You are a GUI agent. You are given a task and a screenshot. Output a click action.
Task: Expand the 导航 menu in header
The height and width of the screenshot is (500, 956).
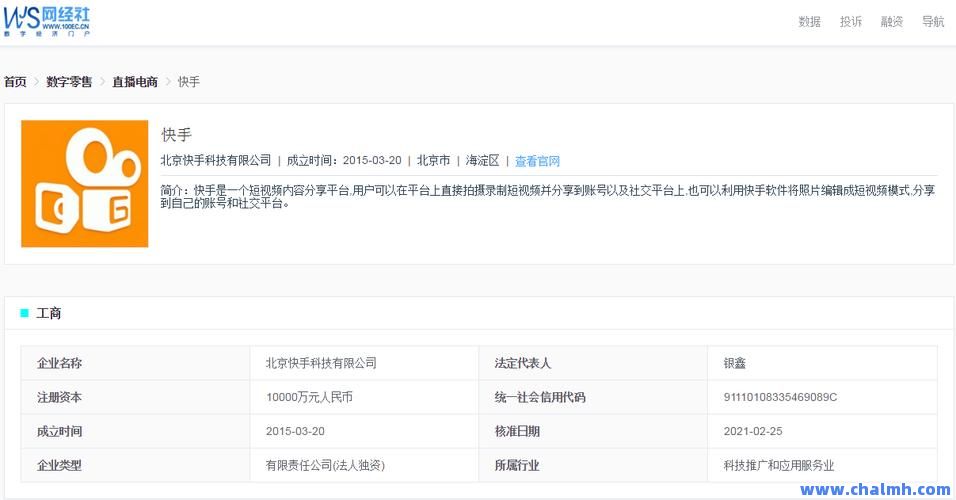[932, 22]
